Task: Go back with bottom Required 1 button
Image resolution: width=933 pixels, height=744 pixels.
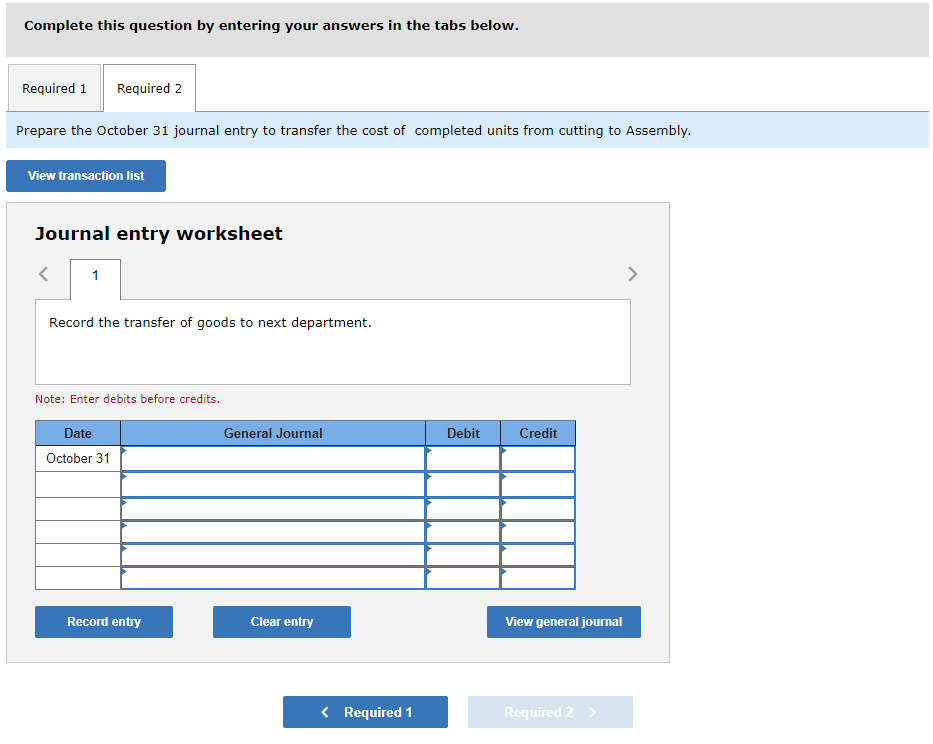Action: point(365,712)
